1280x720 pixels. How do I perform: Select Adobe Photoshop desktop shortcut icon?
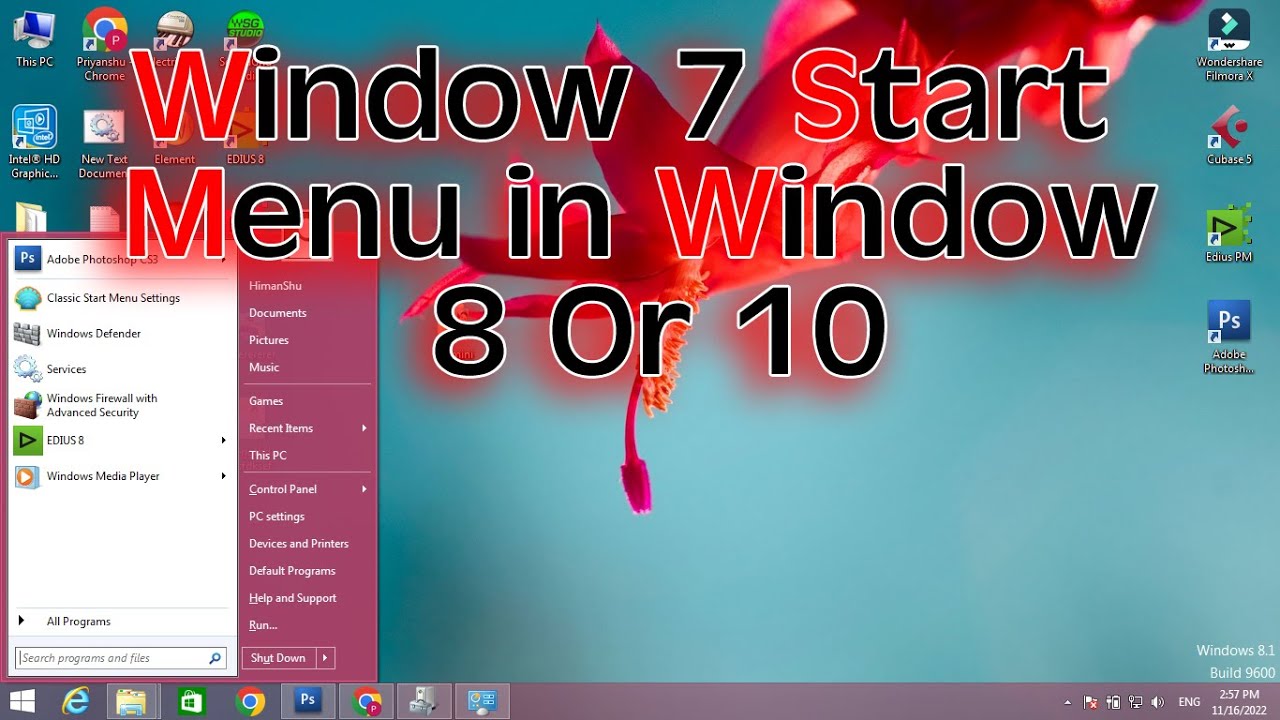tap(1229, 337)
